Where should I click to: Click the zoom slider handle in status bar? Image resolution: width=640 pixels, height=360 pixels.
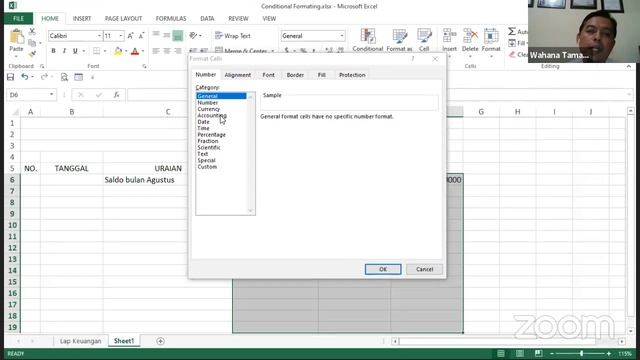coord(581,353)
